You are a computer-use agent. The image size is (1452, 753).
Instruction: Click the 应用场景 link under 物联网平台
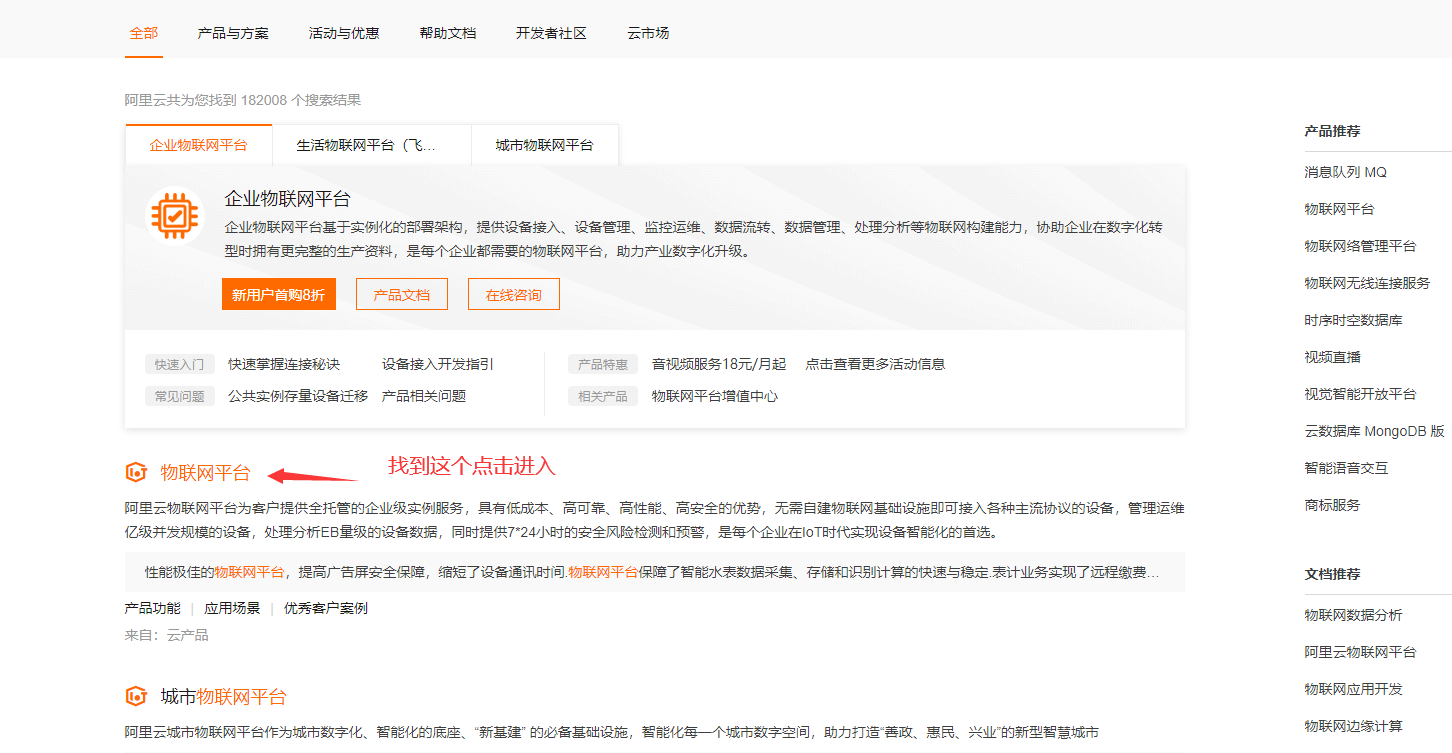pos(232,608)
